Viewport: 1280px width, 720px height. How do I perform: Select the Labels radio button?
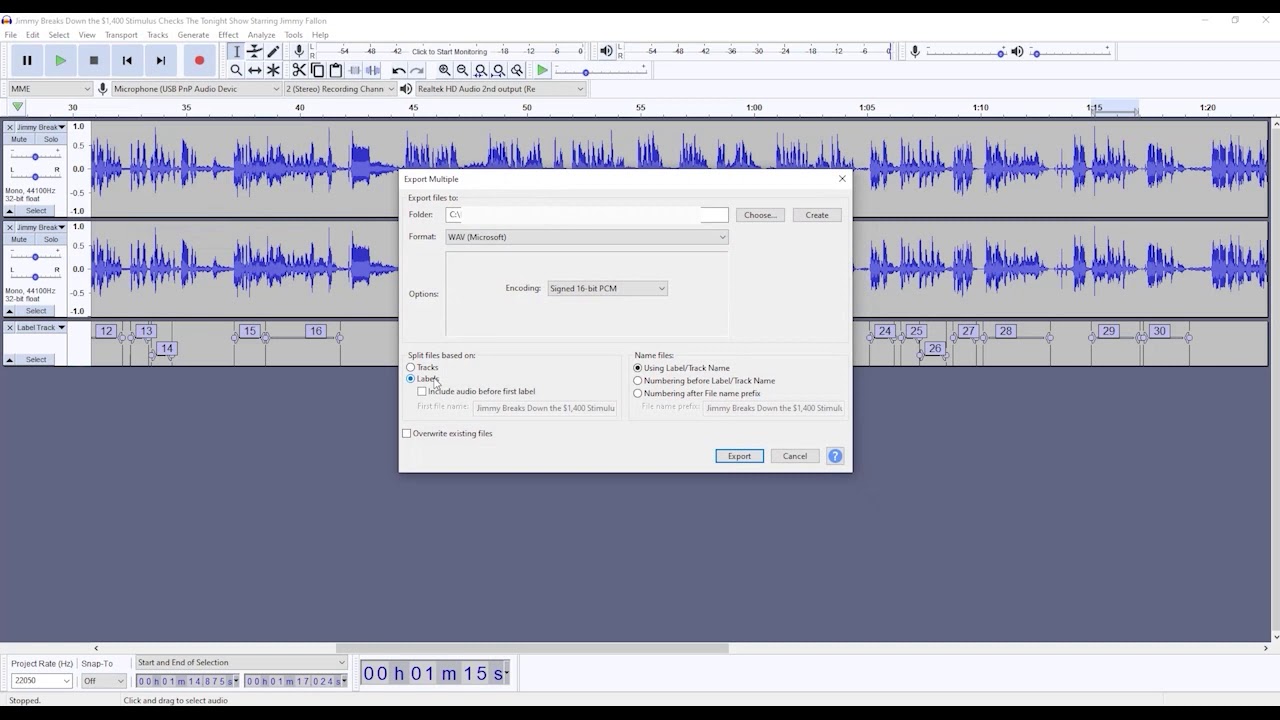click(411, 379)
